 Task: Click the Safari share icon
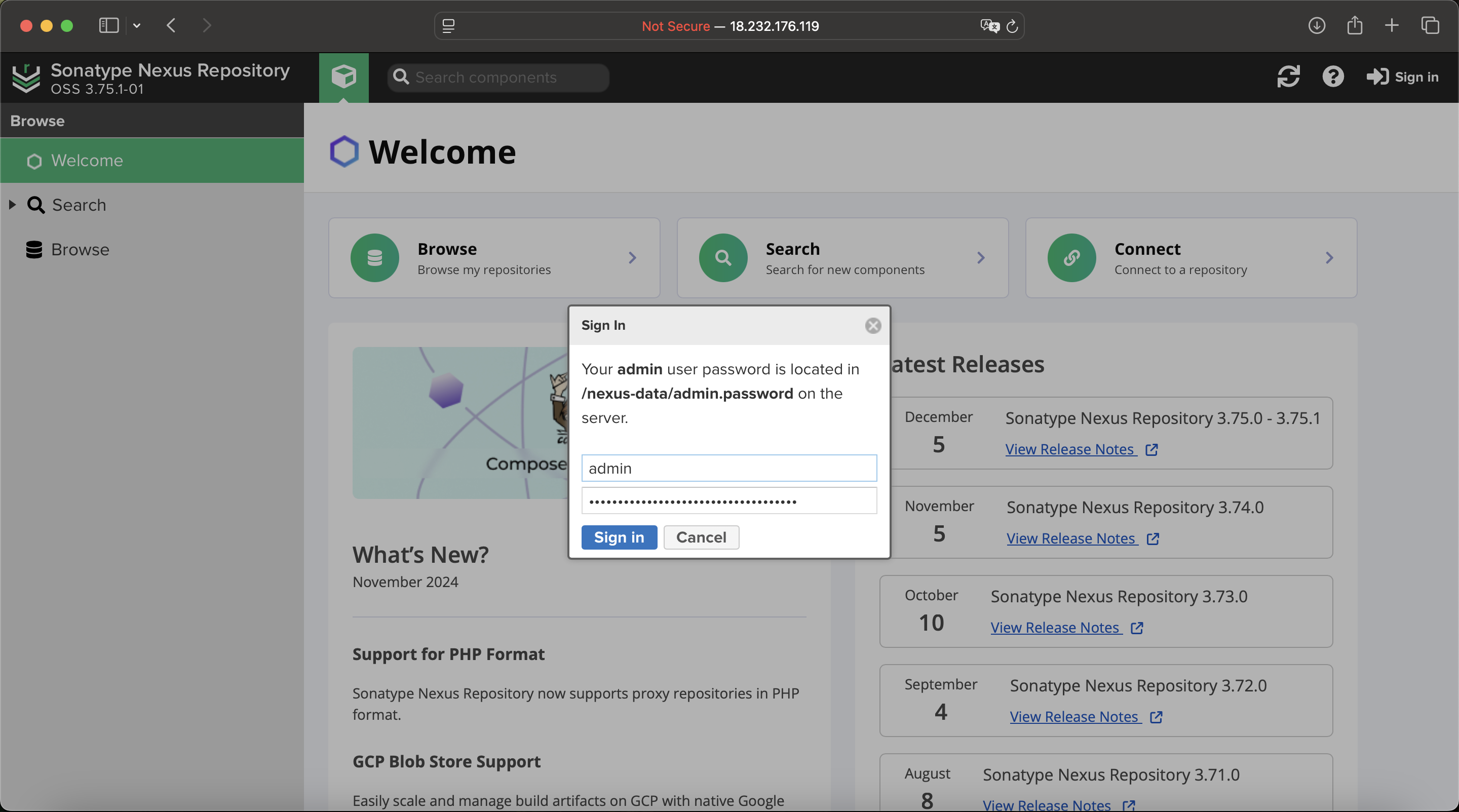[x=1354, y=25]
